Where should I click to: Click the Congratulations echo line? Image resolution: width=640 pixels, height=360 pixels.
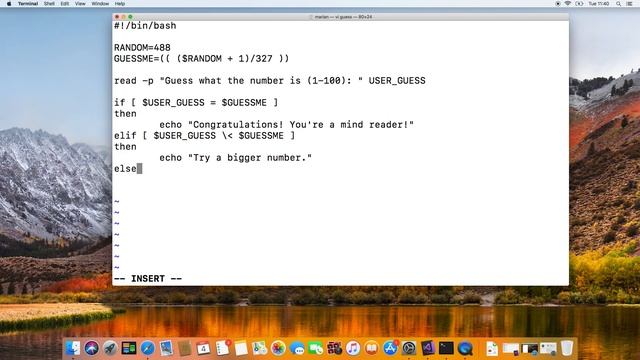click(x=287, y=124)
